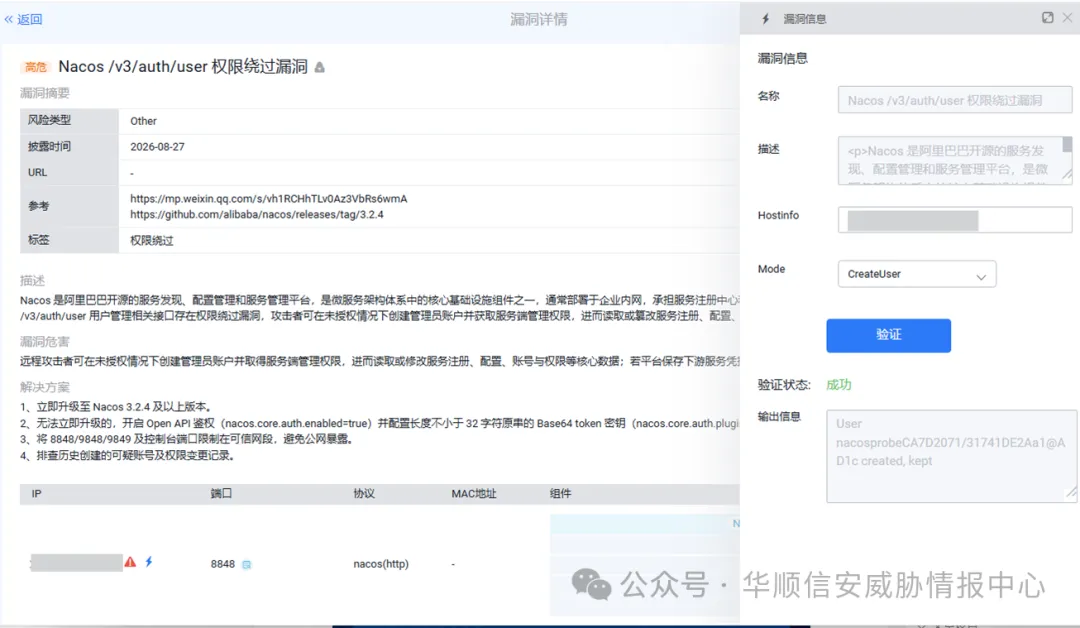Click the 高危 severity tag

pos(36,67)
